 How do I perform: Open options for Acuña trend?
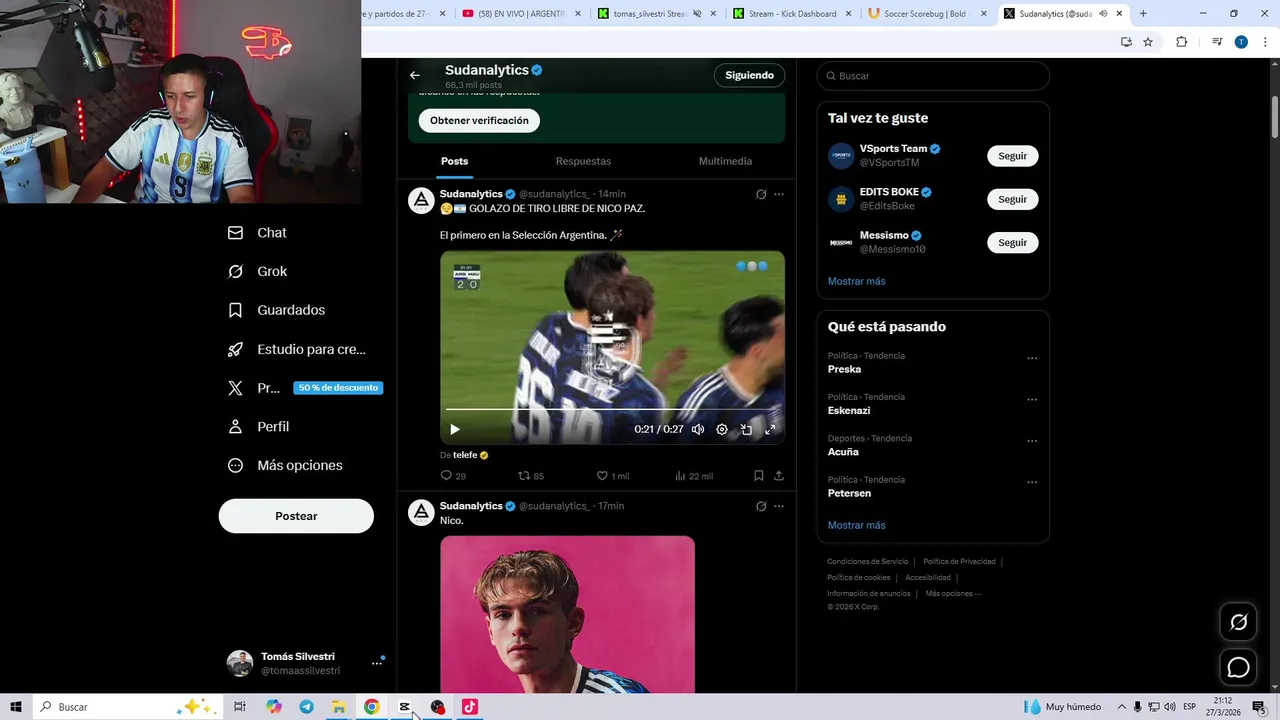(1032, 441)
